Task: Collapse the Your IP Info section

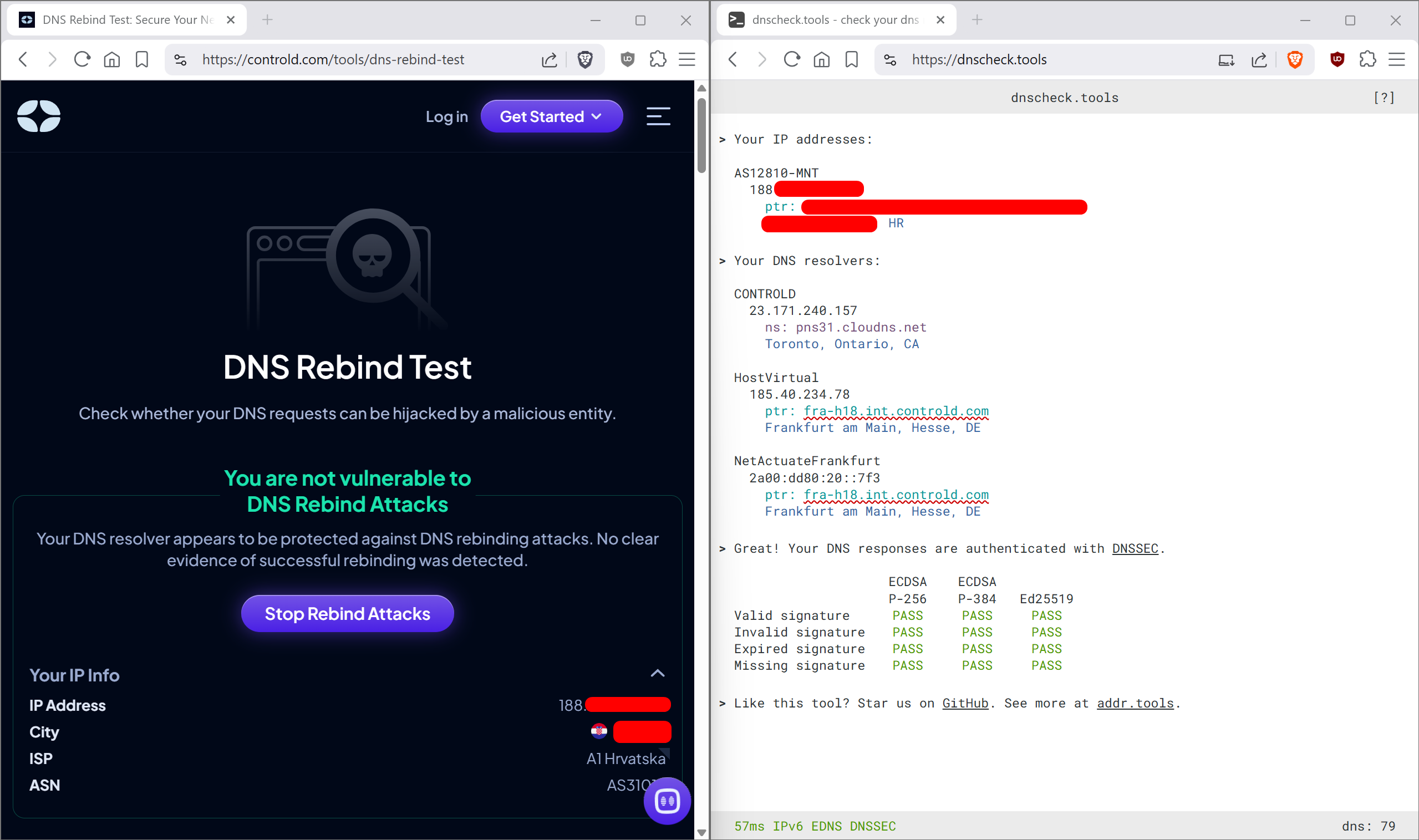Action: pyautogui.click(x=657, y=674)
